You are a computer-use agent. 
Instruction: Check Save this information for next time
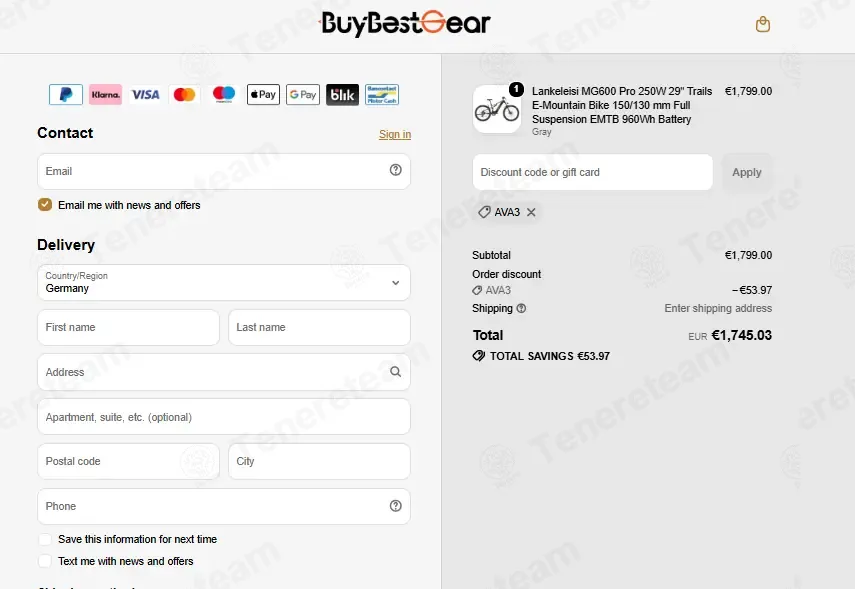click(45, 539)
